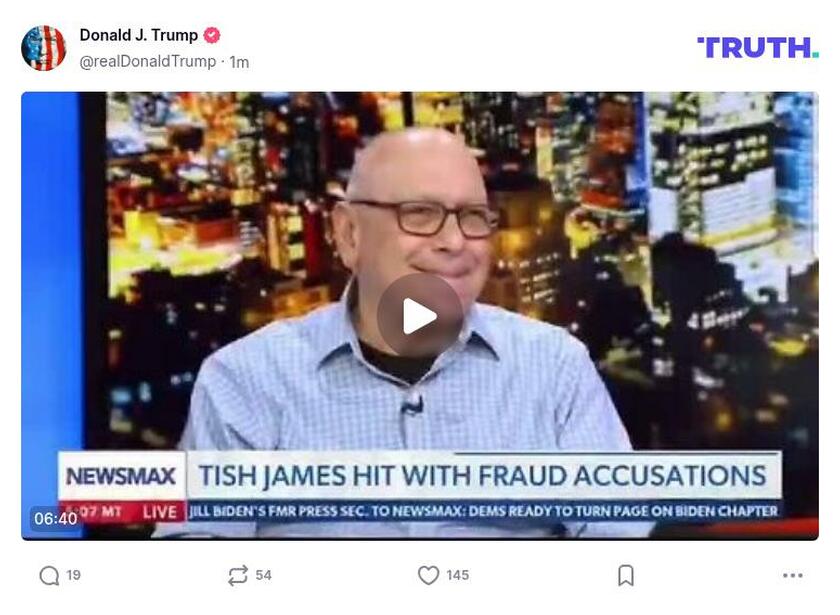Open Donald J. Trump profile avatar

pyautogui.click(x=43, y=48)
